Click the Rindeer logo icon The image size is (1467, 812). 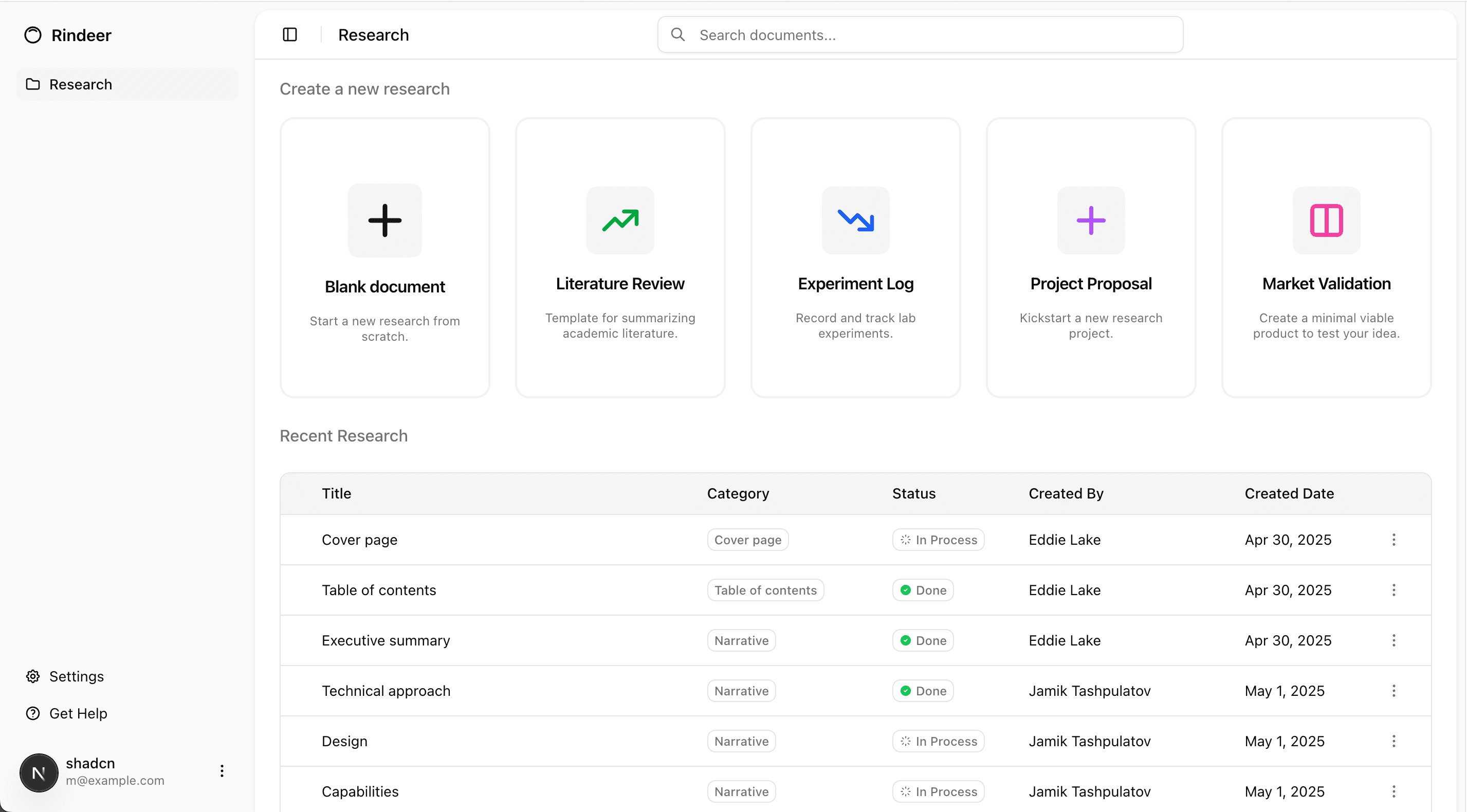pyautogui.click(x=33, y=35)
